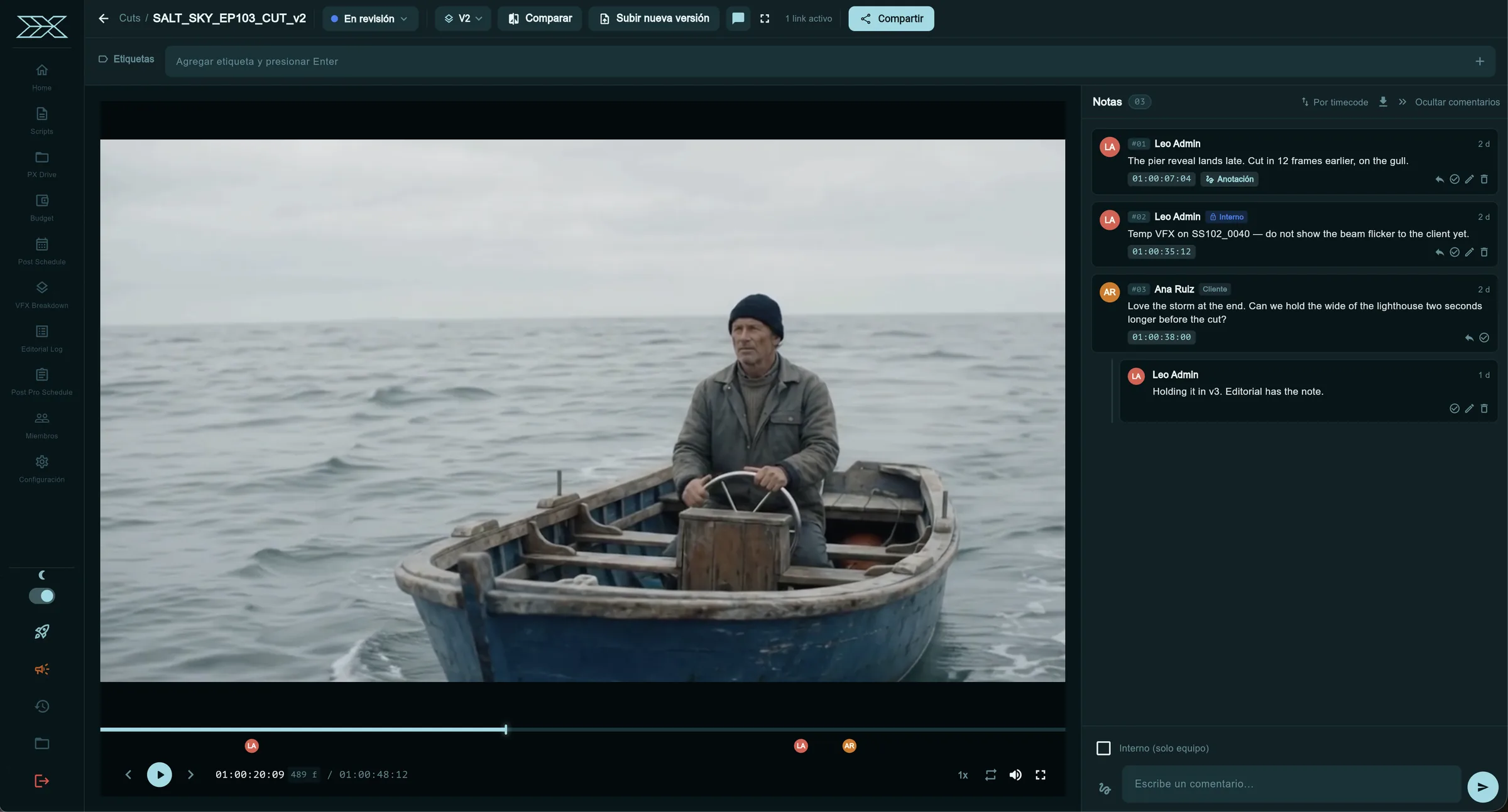The image size is (1508, 812).
Task: Open the V2 version dropdown
Action: [x=463, y=19]
